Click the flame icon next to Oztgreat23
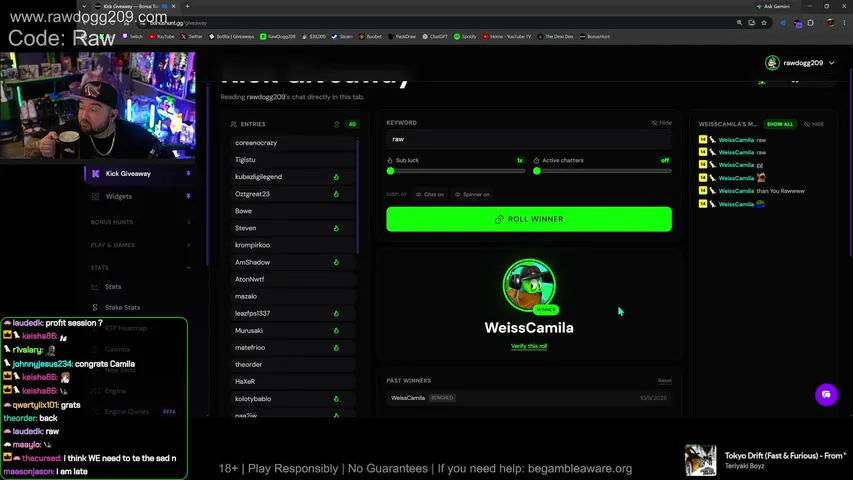This screenshot has height=480, width=853. [x=336, y=194]
